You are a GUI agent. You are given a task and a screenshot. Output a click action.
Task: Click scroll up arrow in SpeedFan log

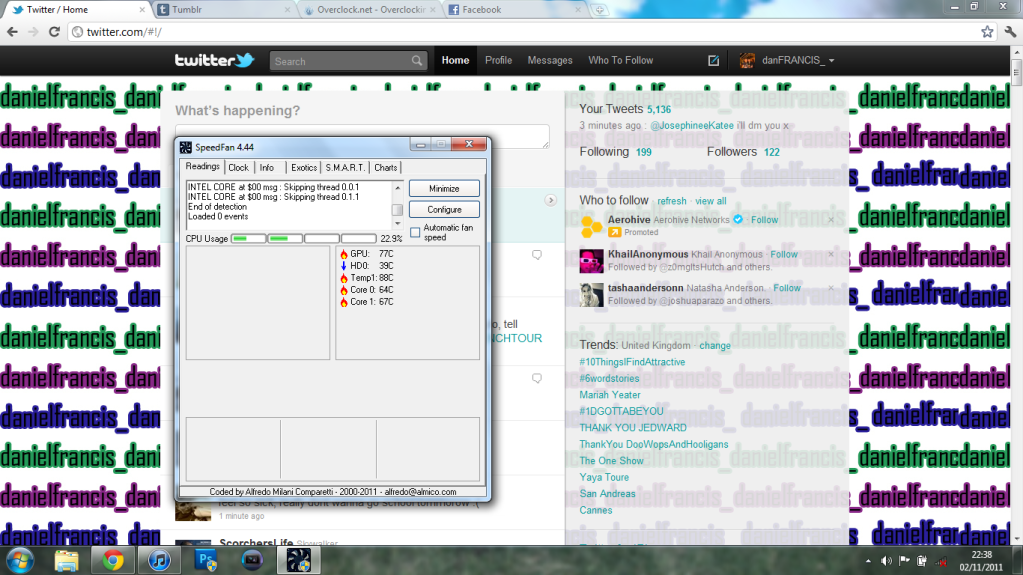(397, 187)
